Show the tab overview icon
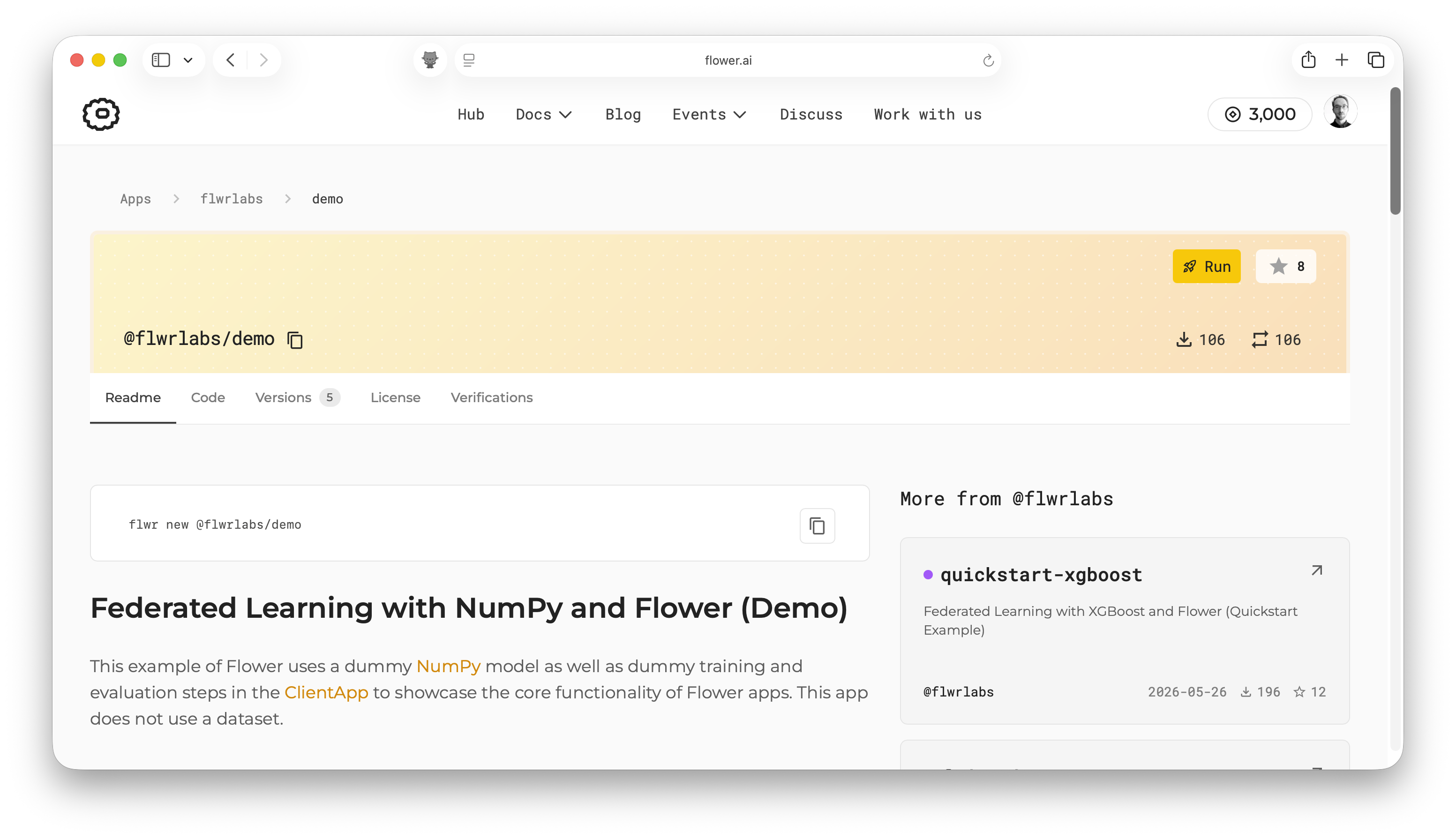This screenshot has width=1456, height=839. 1376,60
